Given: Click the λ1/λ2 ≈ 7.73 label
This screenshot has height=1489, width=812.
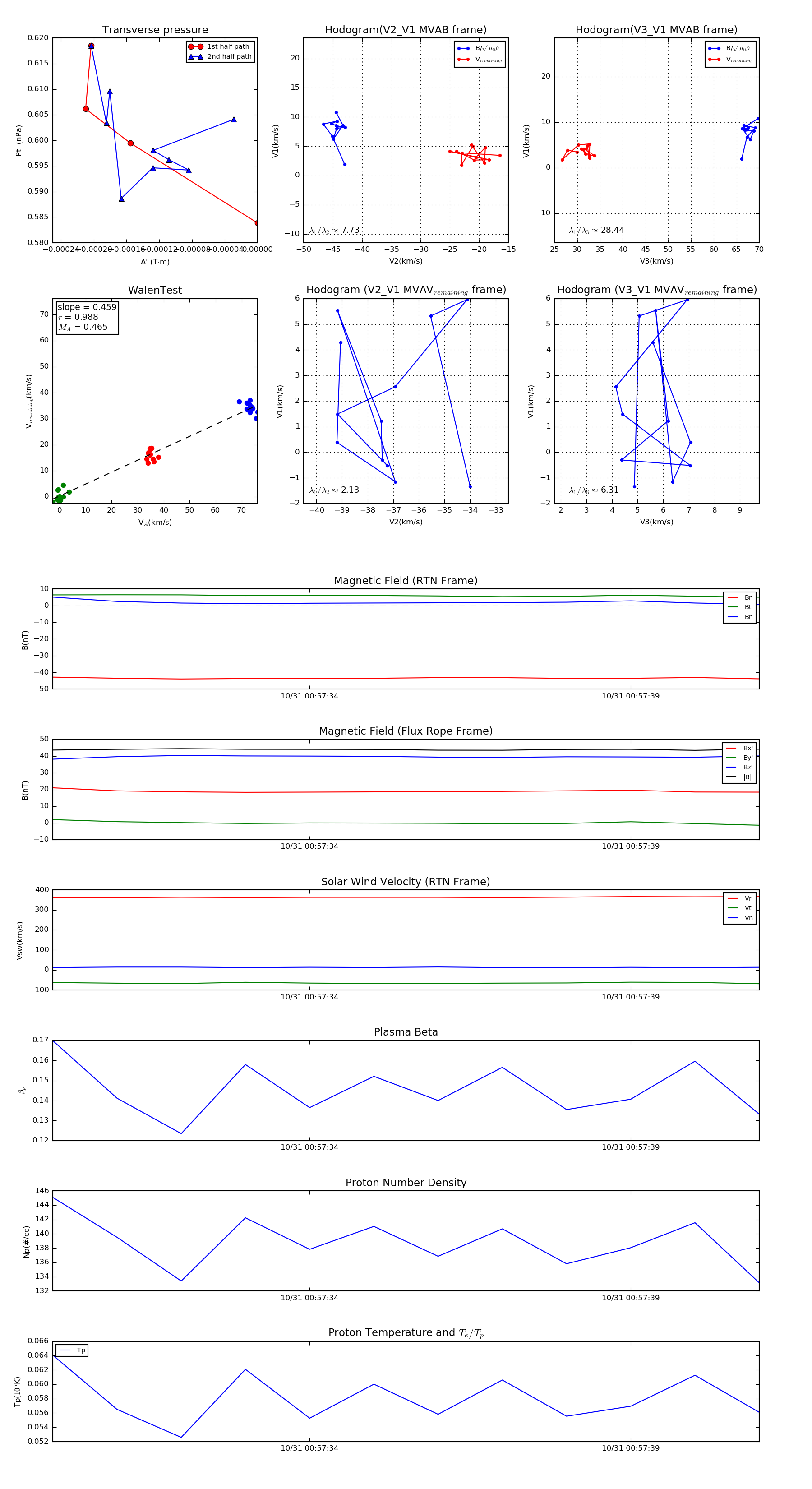Looking at the screenshot, I should (334, 230).
